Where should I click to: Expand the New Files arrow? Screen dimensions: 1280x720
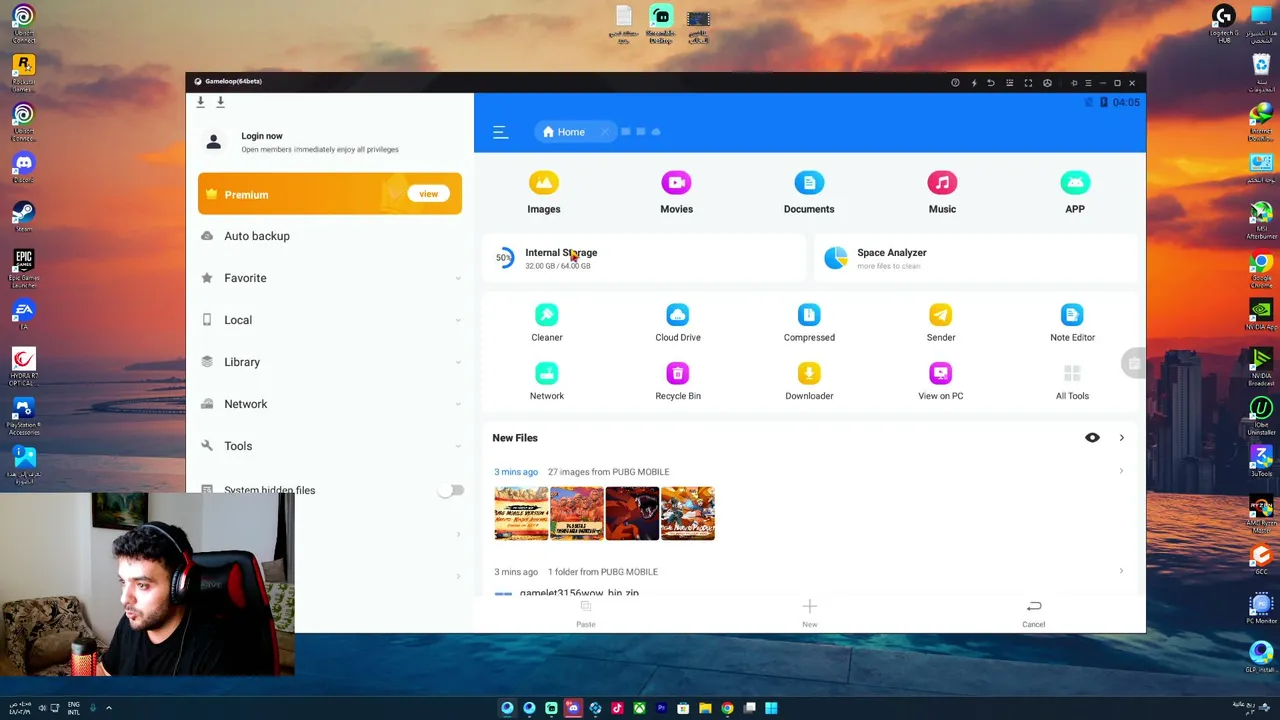pyautogui.click(x=1121, y=438)
